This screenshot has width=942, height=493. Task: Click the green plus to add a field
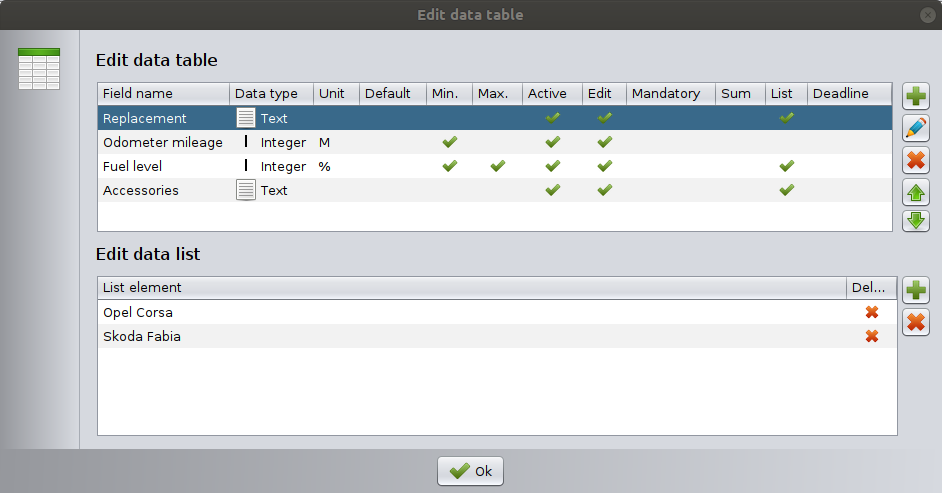click(x=915, y=97)
